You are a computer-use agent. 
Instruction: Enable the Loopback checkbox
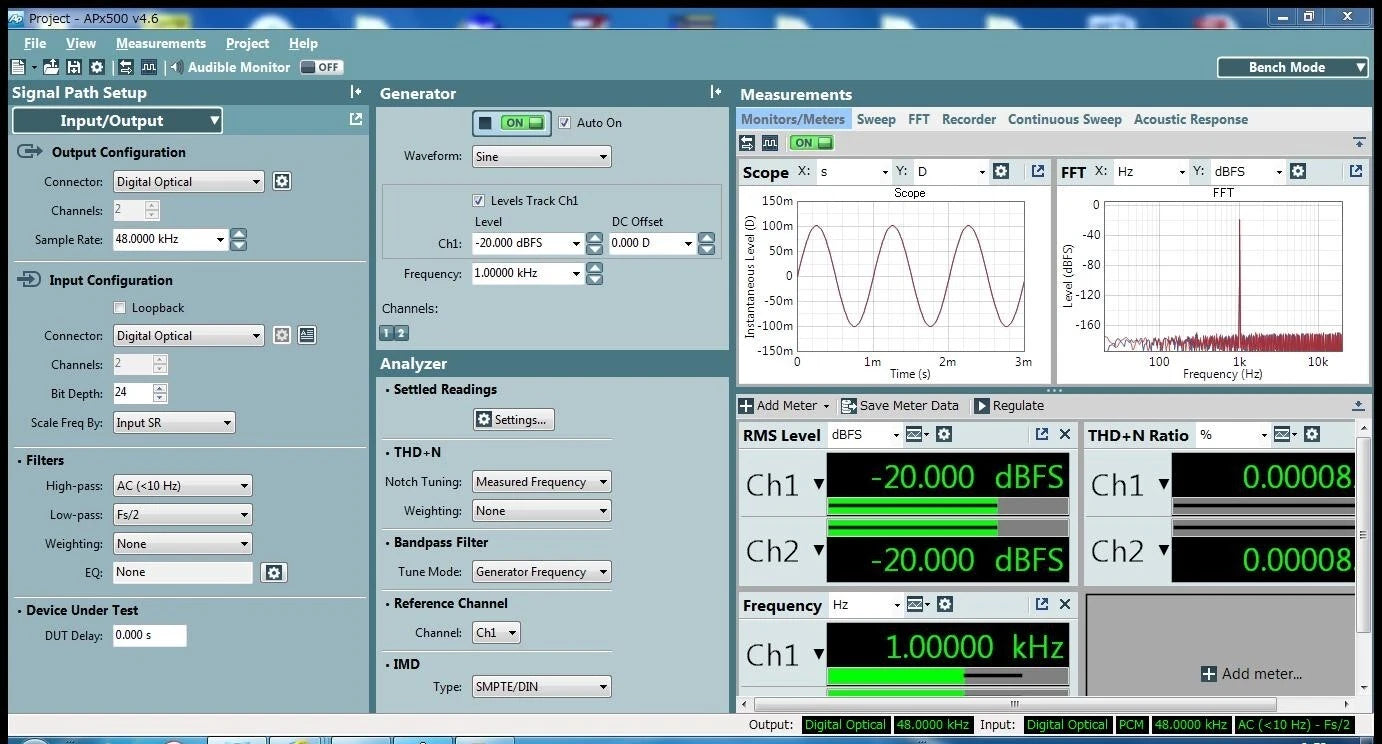[119, 307]
